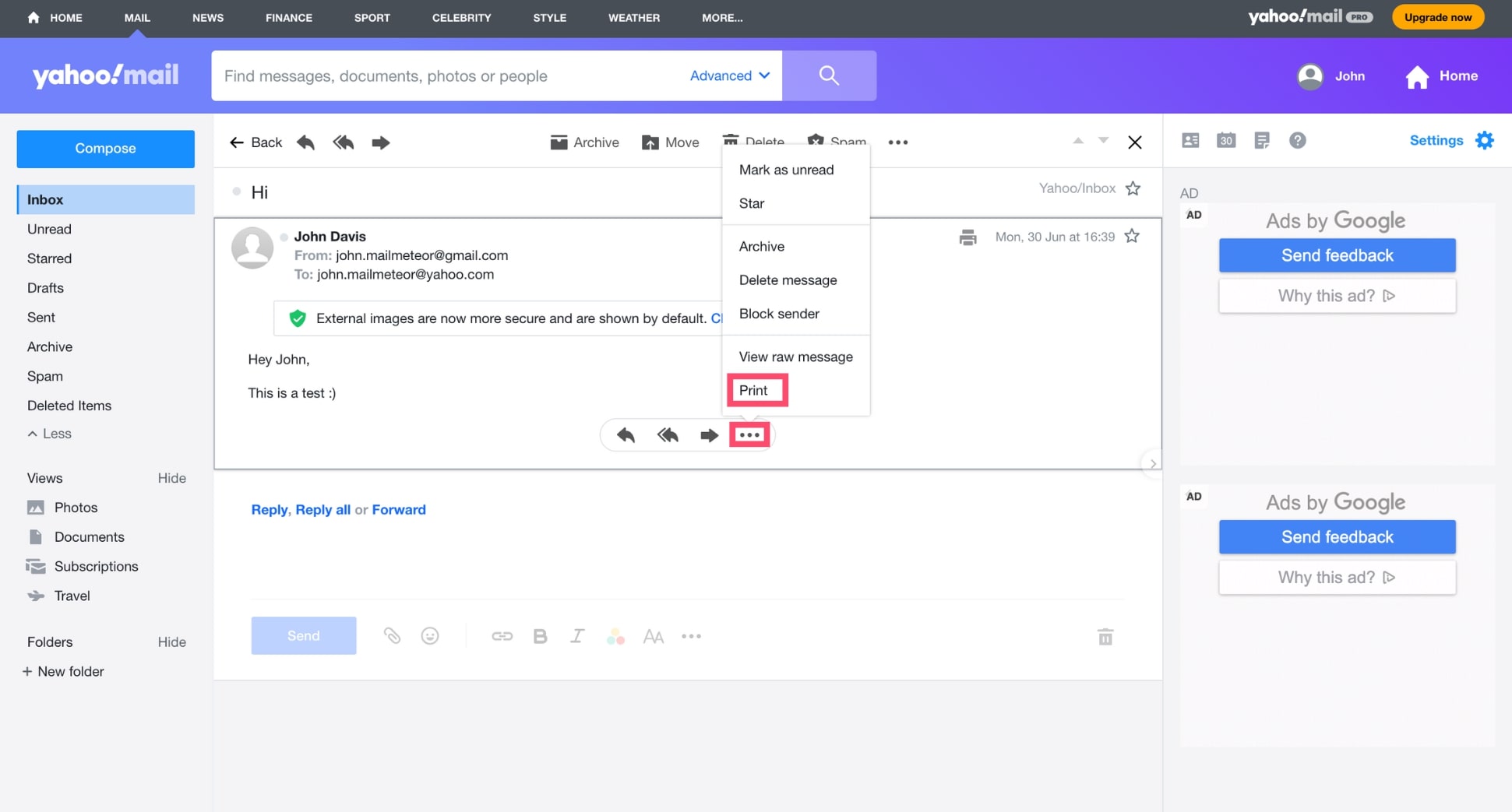Viewport: 1512px width, 812px height.
Task: Click the Upgrade now button
Action: (1438, 17)
